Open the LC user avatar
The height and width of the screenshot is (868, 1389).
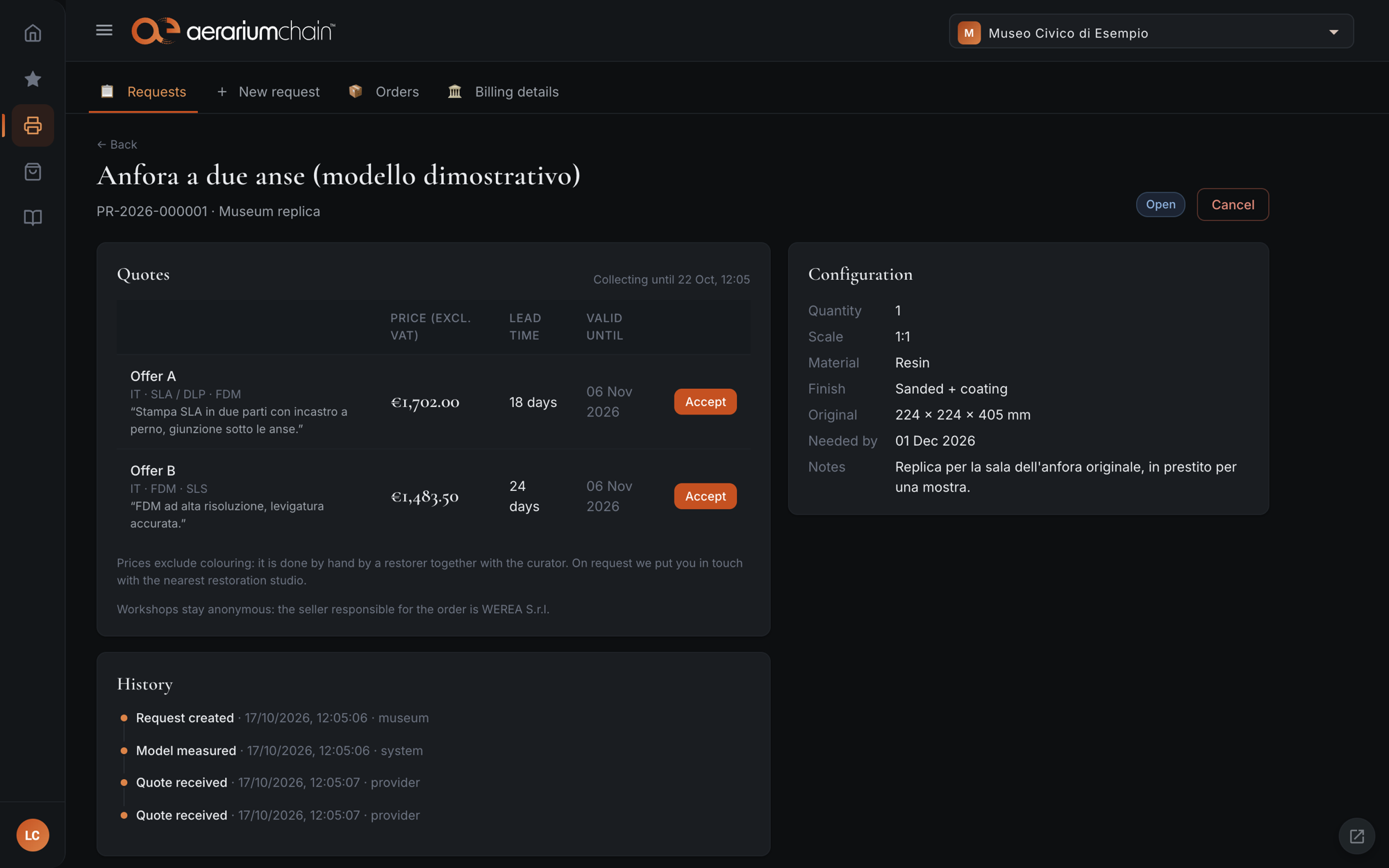33,835
